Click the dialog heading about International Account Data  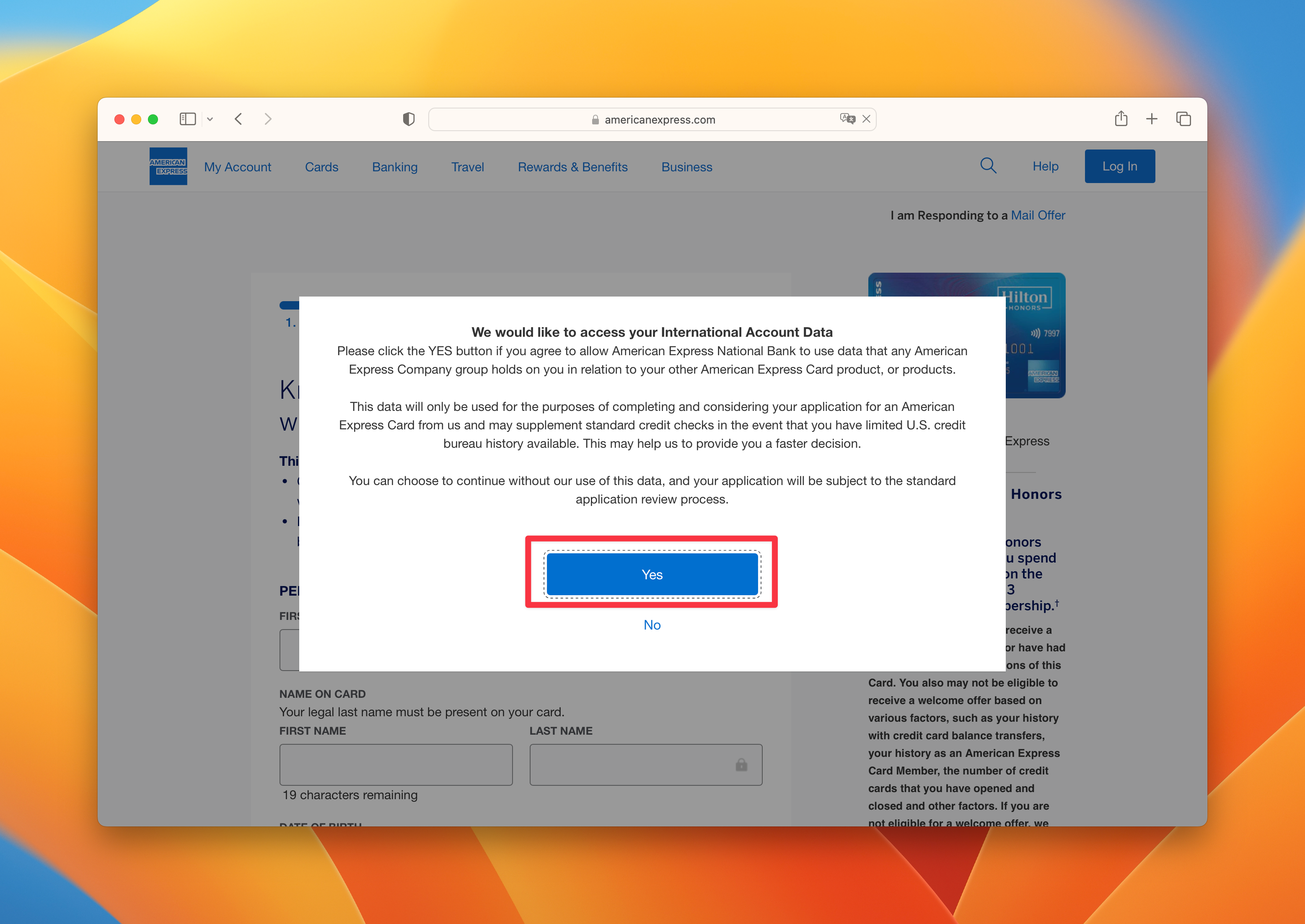coord(652,332)
